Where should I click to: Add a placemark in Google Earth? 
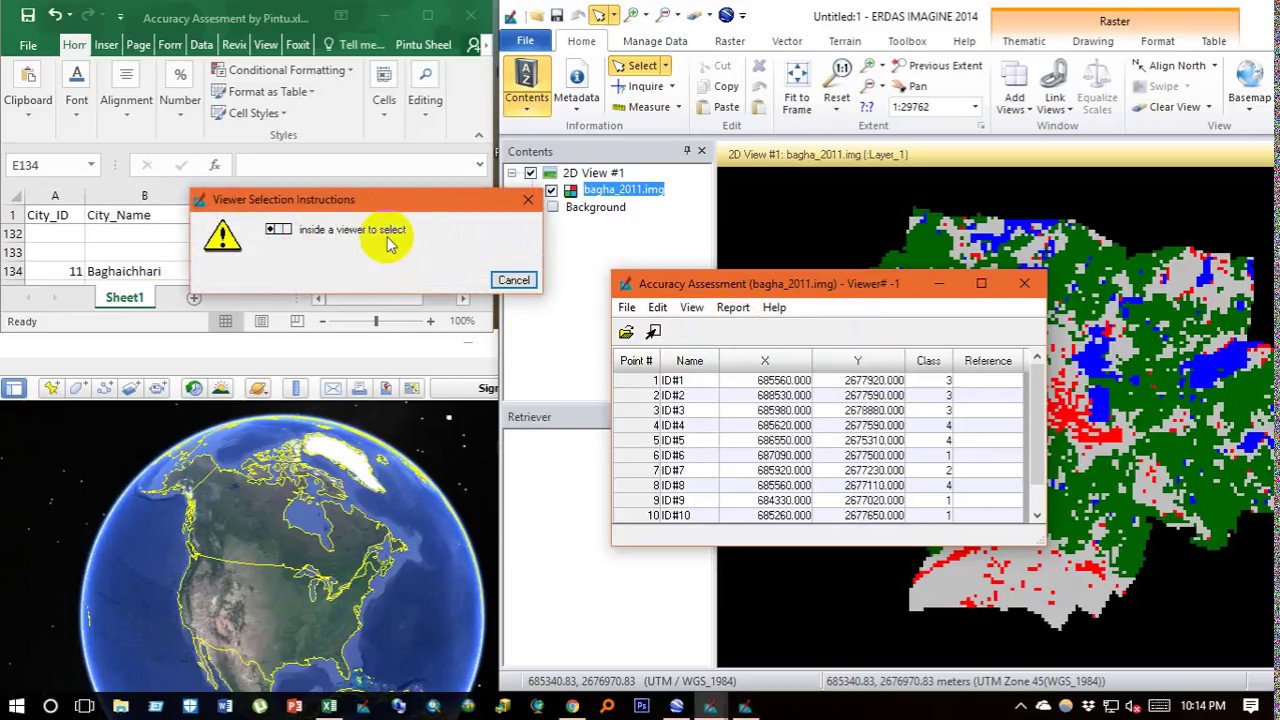pyautogui.click(x=51, y=388)
